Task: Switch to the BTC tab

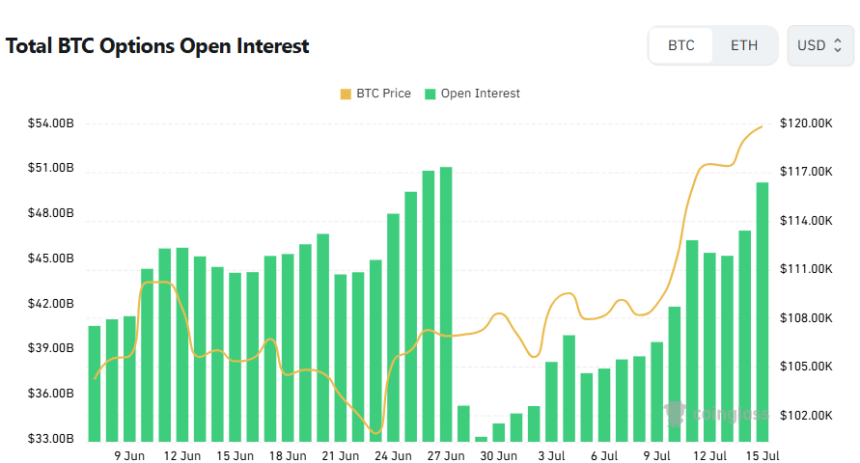Action: (681, 46)
